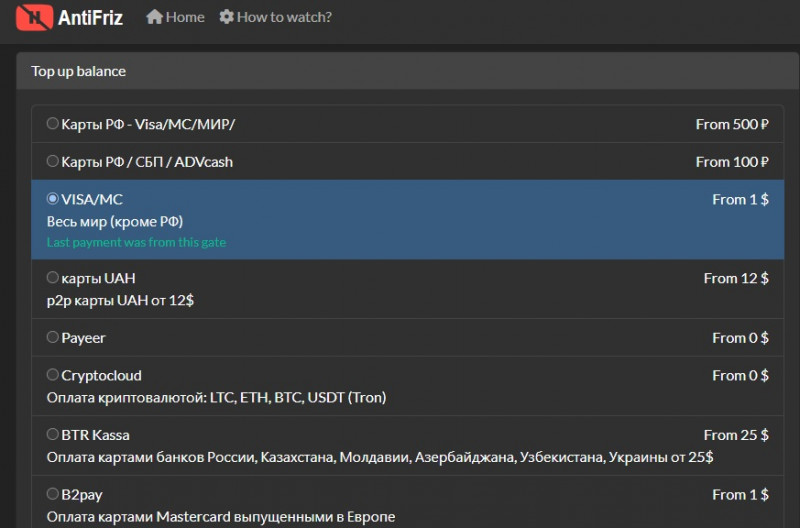Image resolution: width=800 pixels, height=528 pixels.
Task: Click the B2pay payment method label
Action: click(82, 495)
